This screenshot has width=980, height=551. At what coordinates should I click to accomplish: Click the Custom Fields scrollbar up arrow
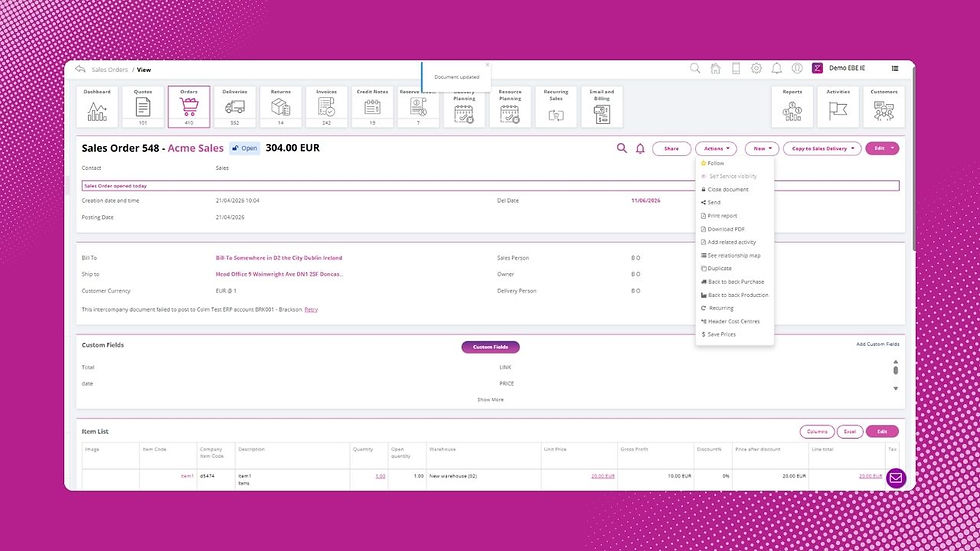click(896, 362)
